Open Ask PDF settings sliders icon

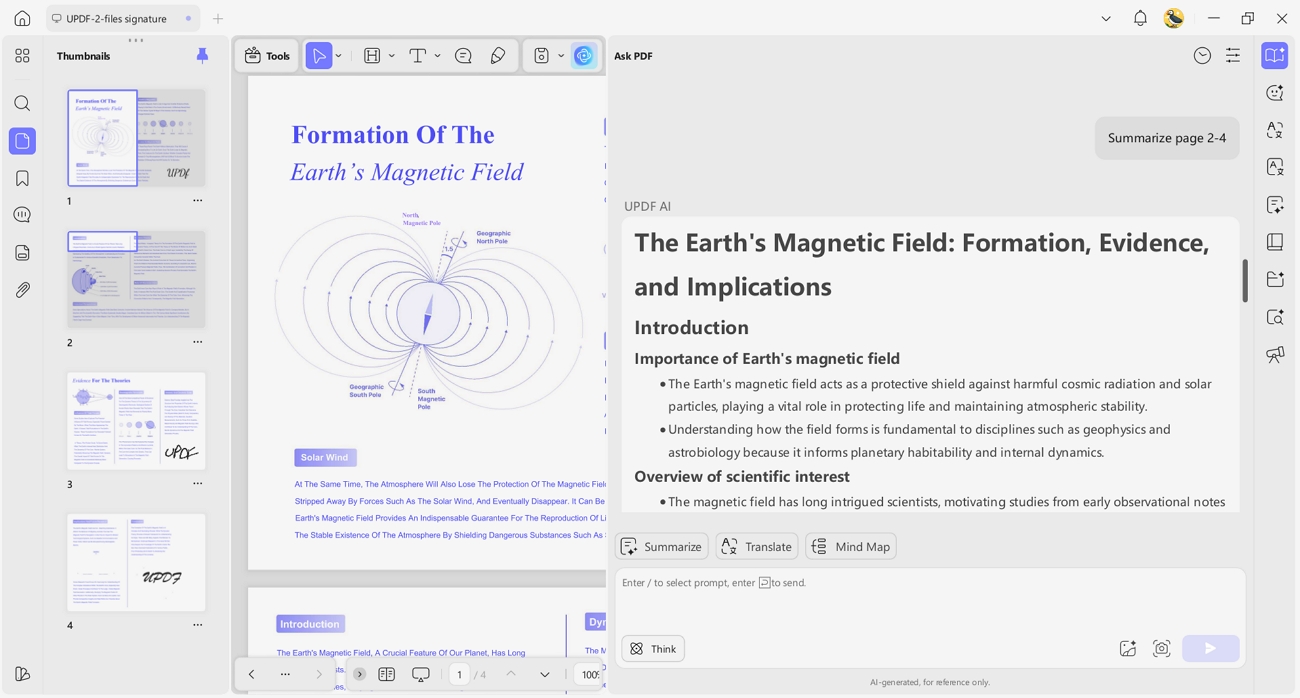[1233, 56]
